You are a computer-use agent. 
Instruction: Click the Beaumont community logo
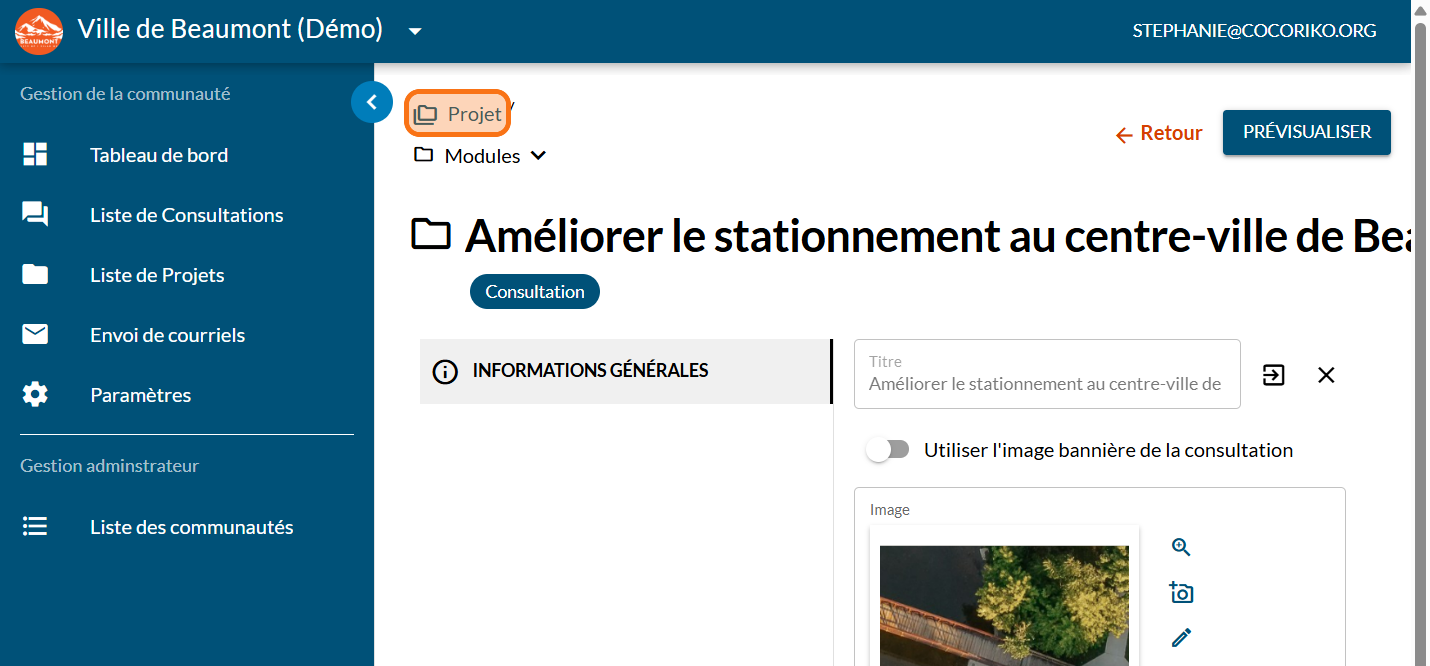[x=39, y=31]
